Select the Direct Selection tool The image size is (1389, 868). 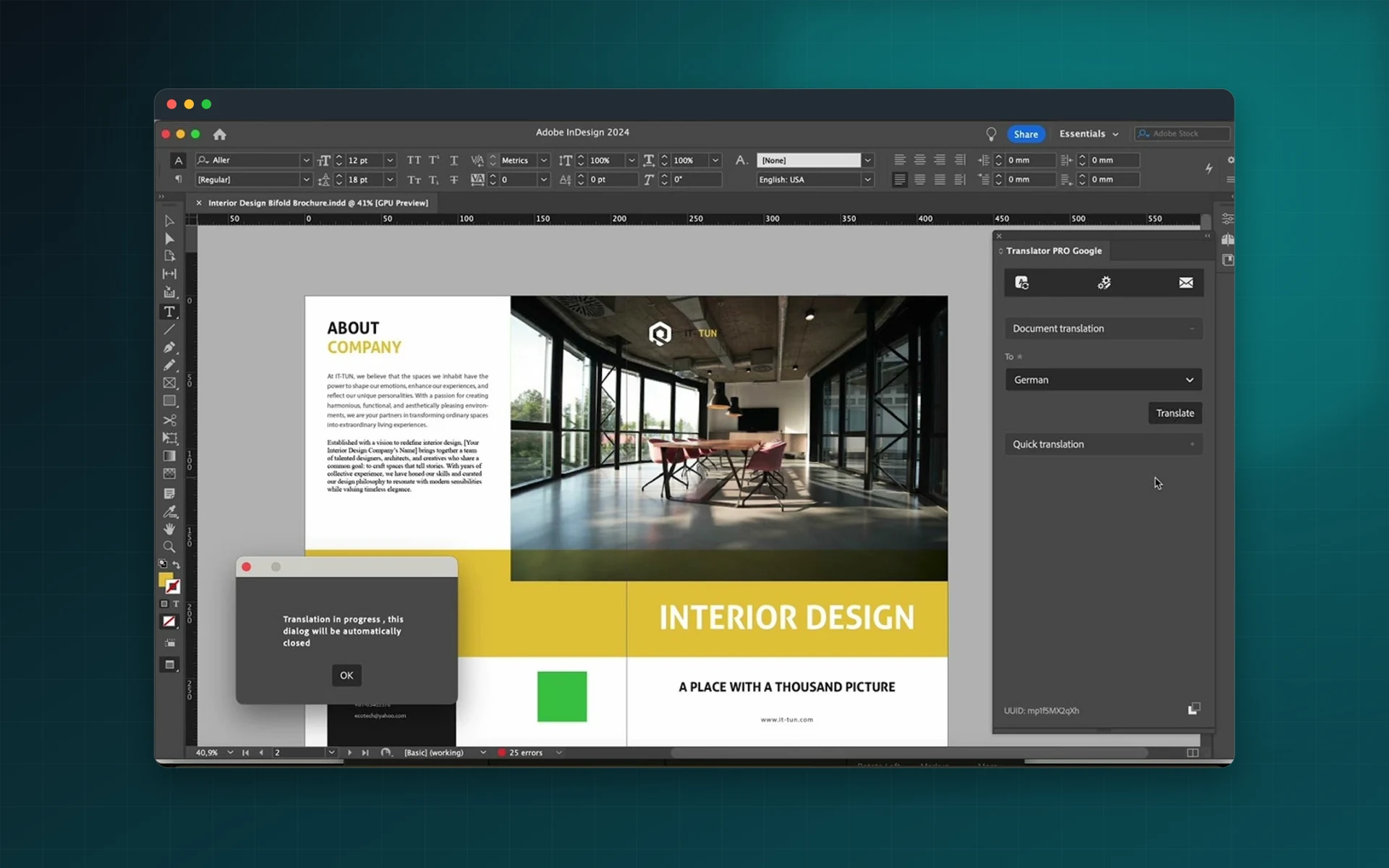click(x=169, y=239)
